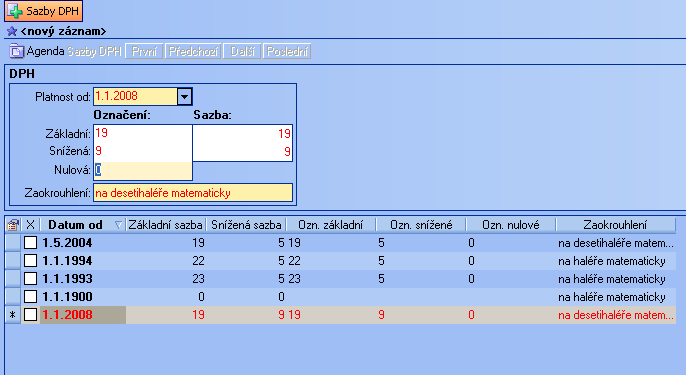Select the 1.1.1993 date cell
The height and width of the screenshot is (375, 686).
(x=83, y=279)
